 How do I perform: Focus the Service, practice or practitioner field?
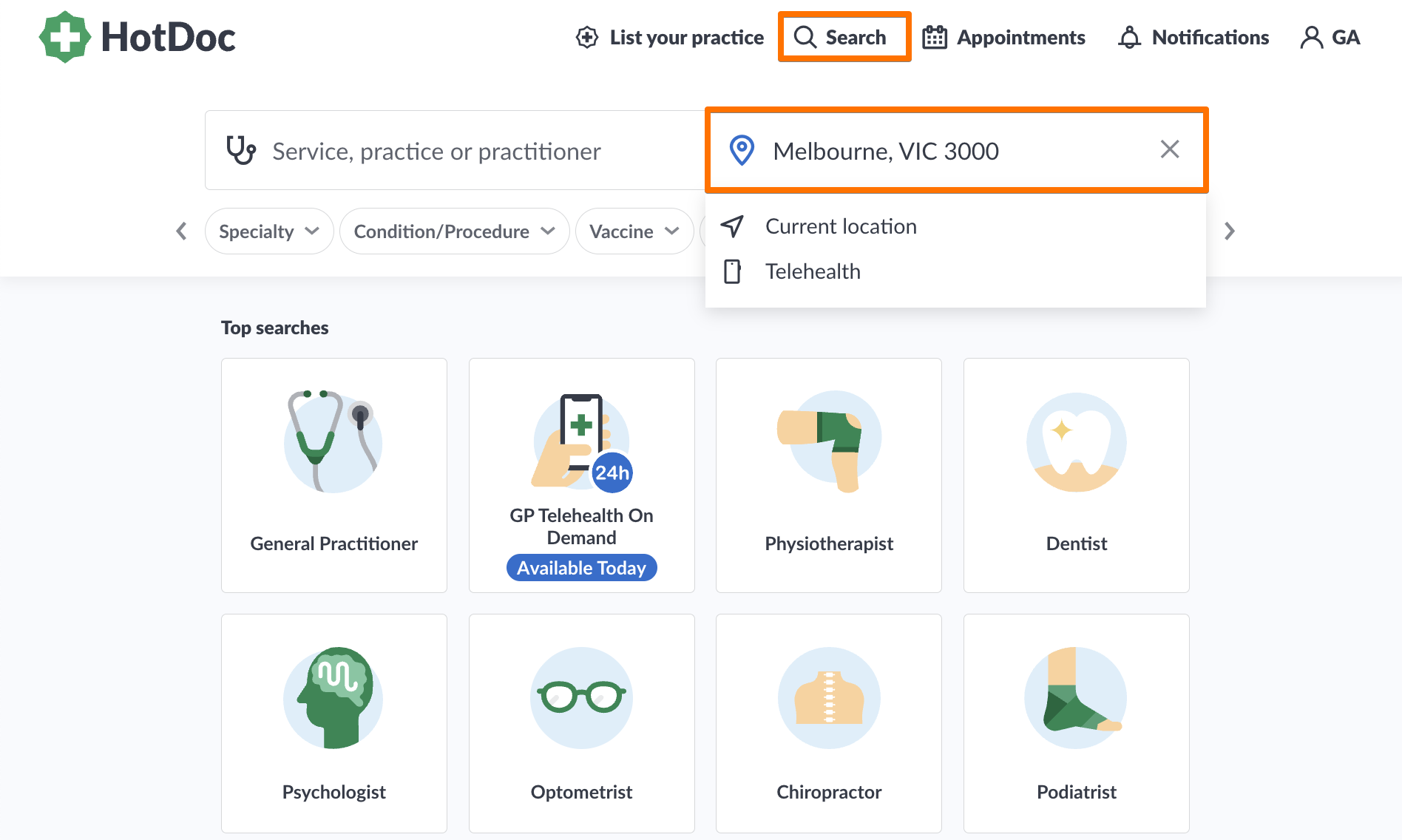coord(456,150)
